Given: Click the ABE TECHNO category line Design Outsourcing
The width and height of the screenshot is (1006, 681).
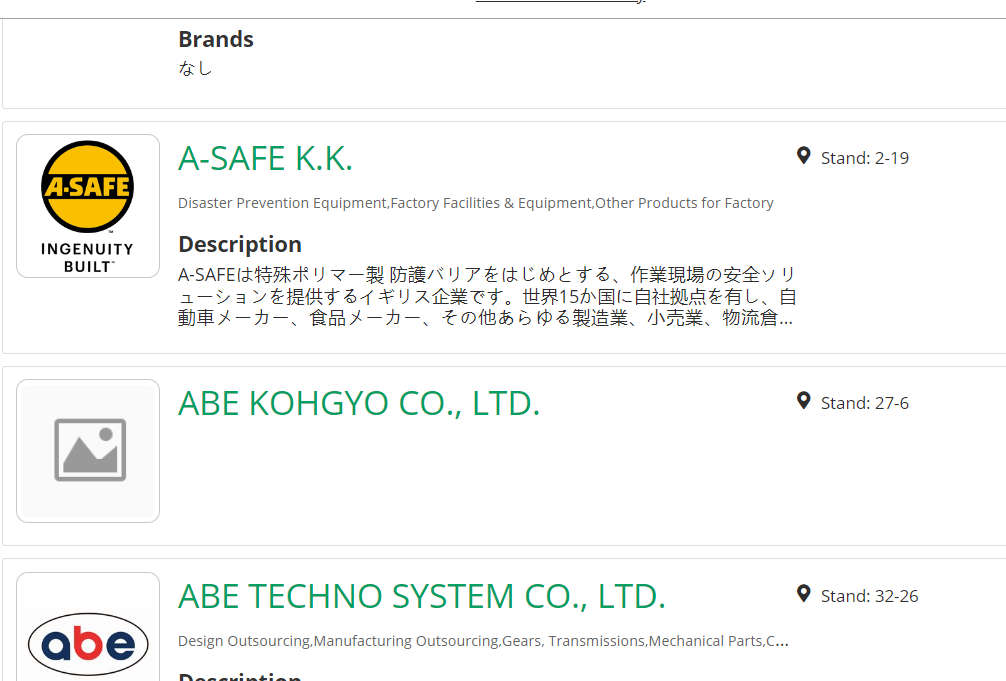Looking at the screenshot, I should 483,641.
